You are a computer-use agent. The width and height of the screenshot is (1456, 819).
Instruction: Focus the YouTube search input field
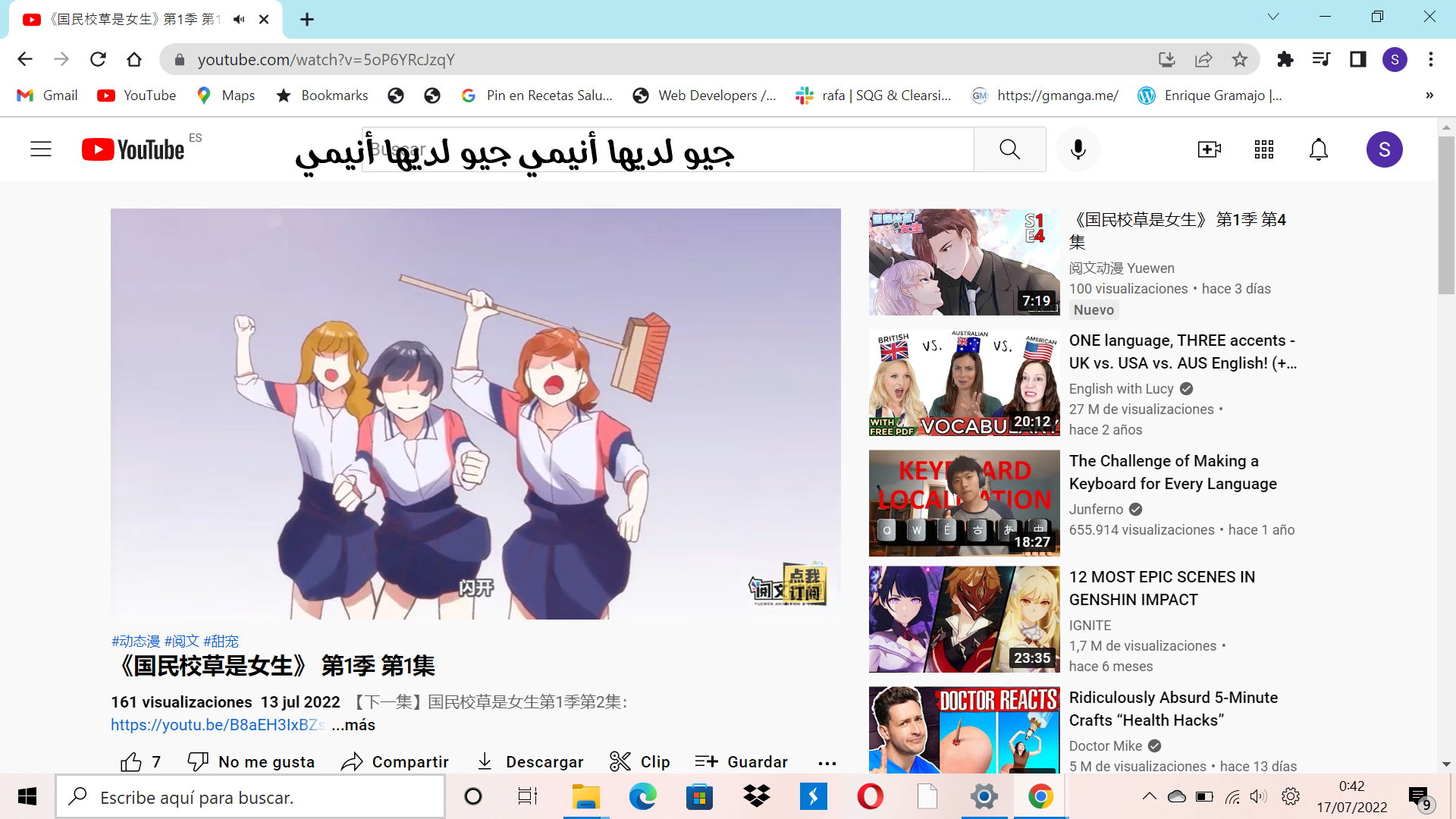(668, 149)
